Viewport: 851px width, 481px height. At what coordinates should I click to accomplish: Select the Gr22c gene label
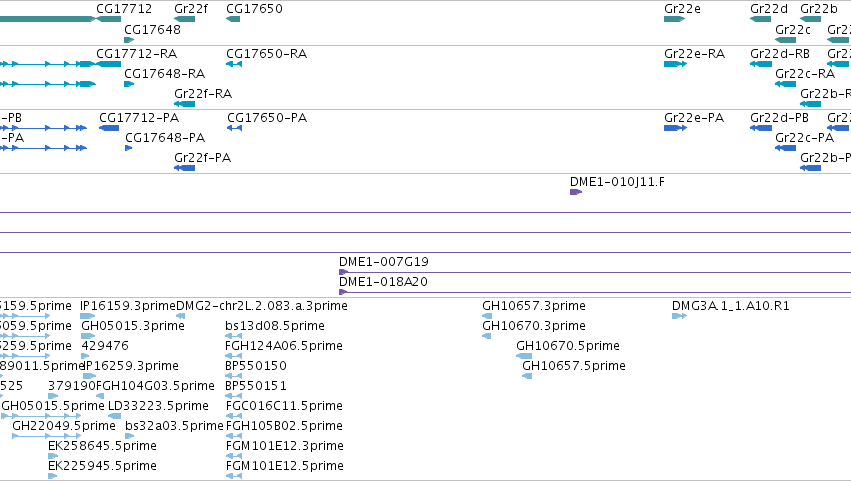793,29
